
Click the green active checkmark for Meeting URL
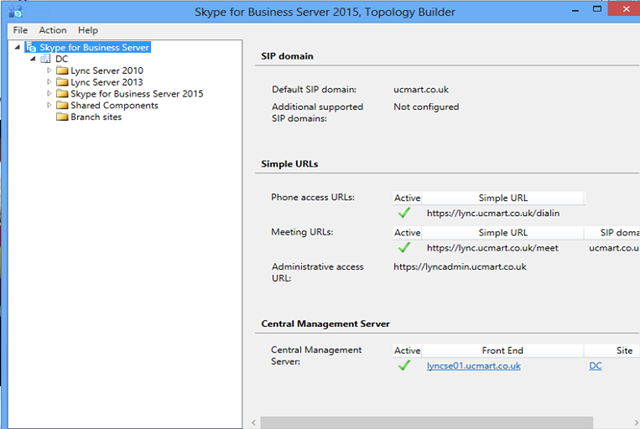(x=404, y=247)
